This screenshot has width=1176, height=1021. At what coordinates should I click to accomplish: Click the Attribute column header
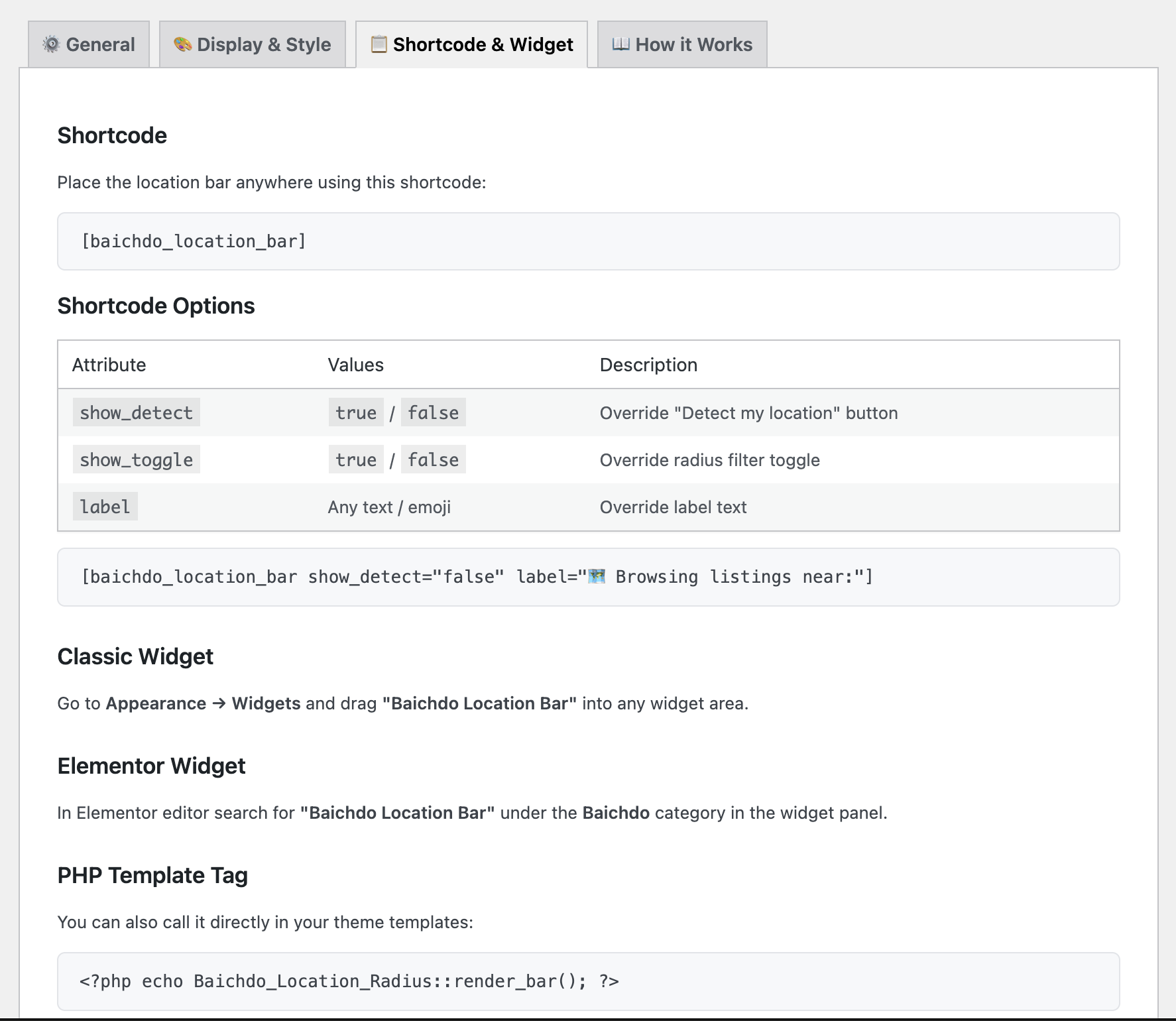pyautogui.click(x=109, y=365)
